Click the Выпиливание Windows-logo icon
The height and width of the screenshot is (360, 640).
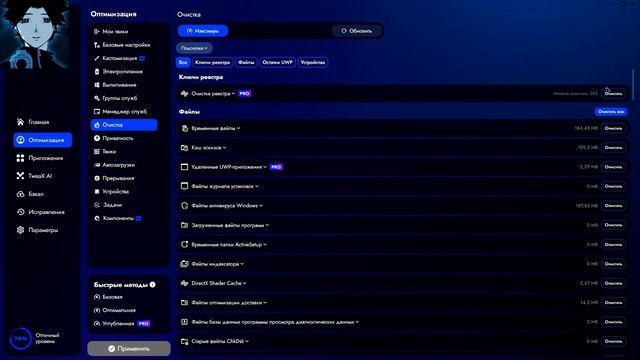(x=97, y=85)
